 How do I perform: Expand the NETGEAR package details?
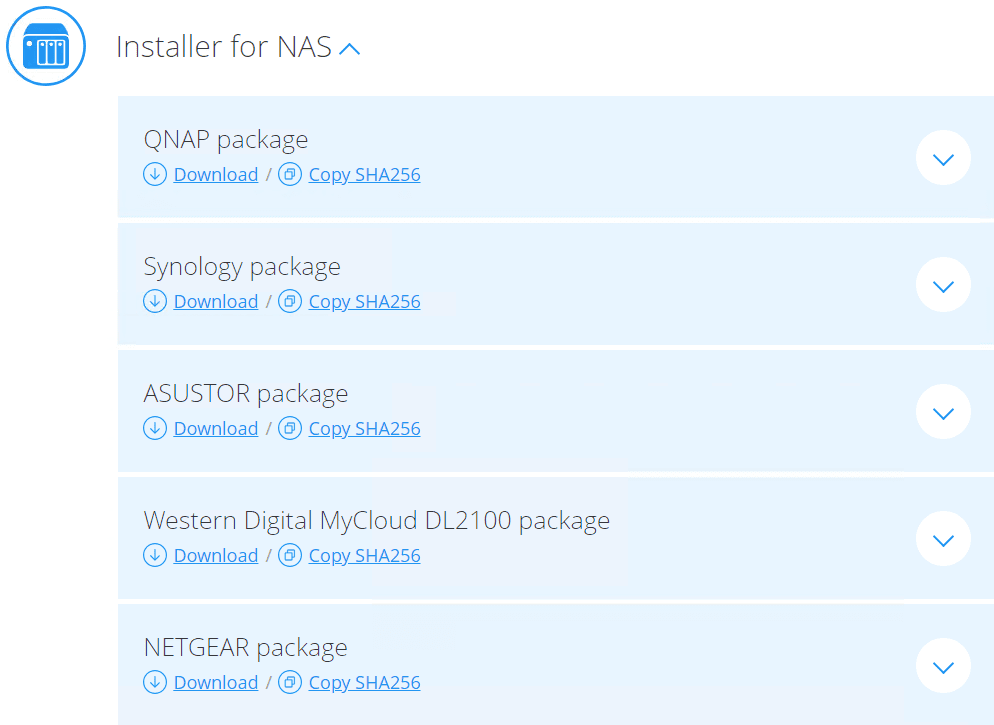943,666
